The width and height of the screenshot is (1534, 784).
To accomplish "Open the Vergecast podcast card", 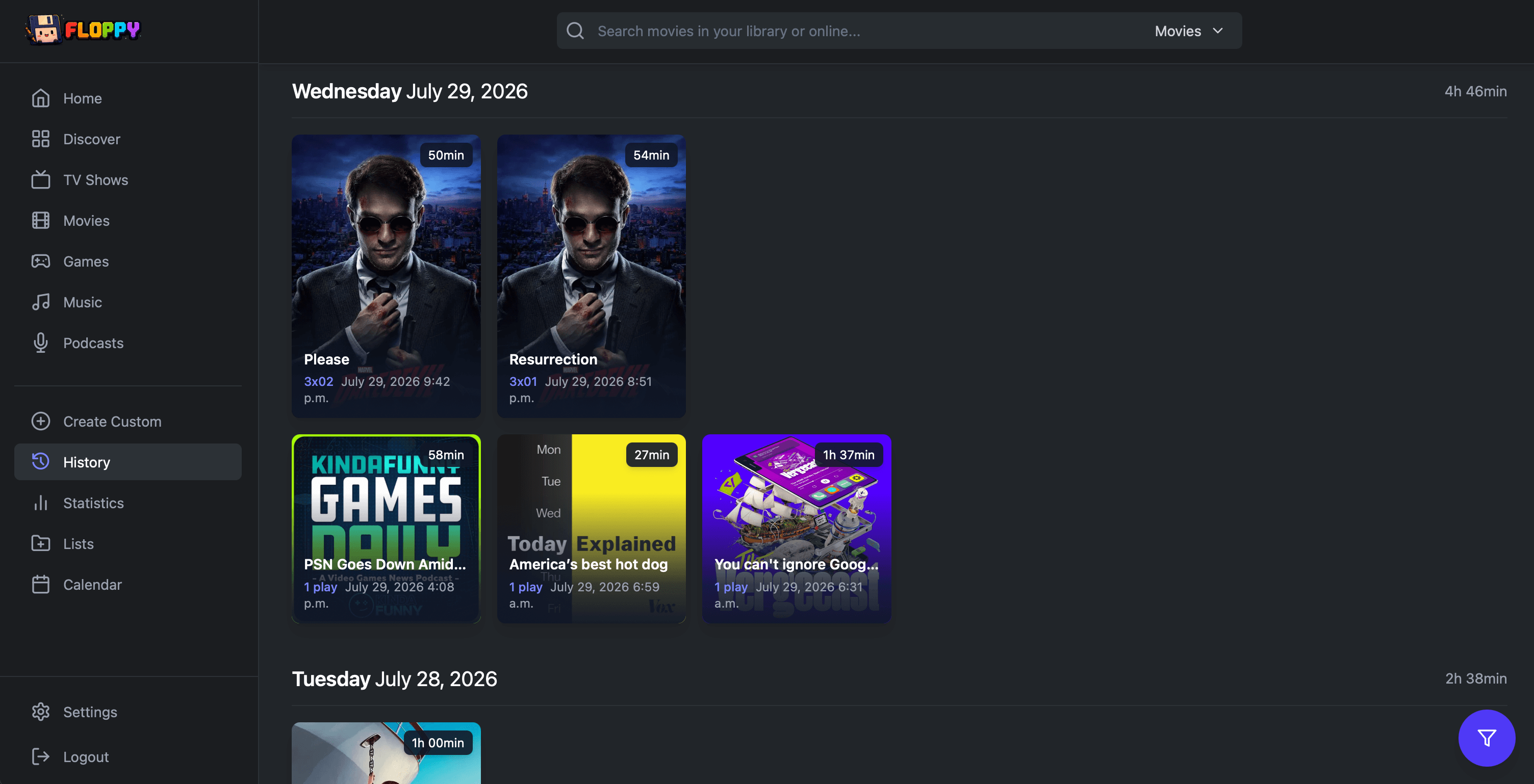I will pyautogui.click(x=797, y=529).
